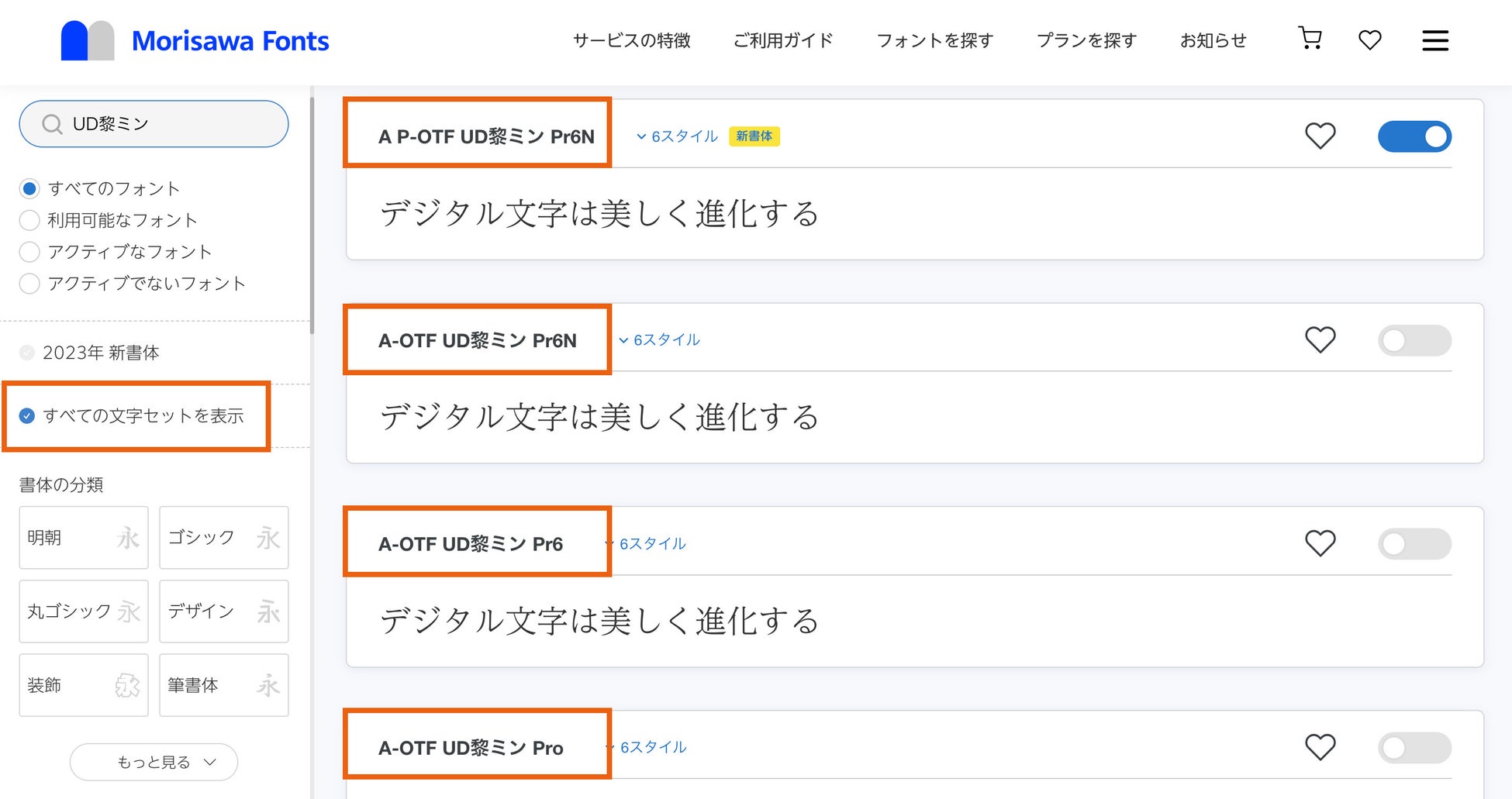The height and width of the screenshot is (799, 1512).
Task: Activate A-OTF UD黎ミン Pro toggle
Action: click(1414, 748)
